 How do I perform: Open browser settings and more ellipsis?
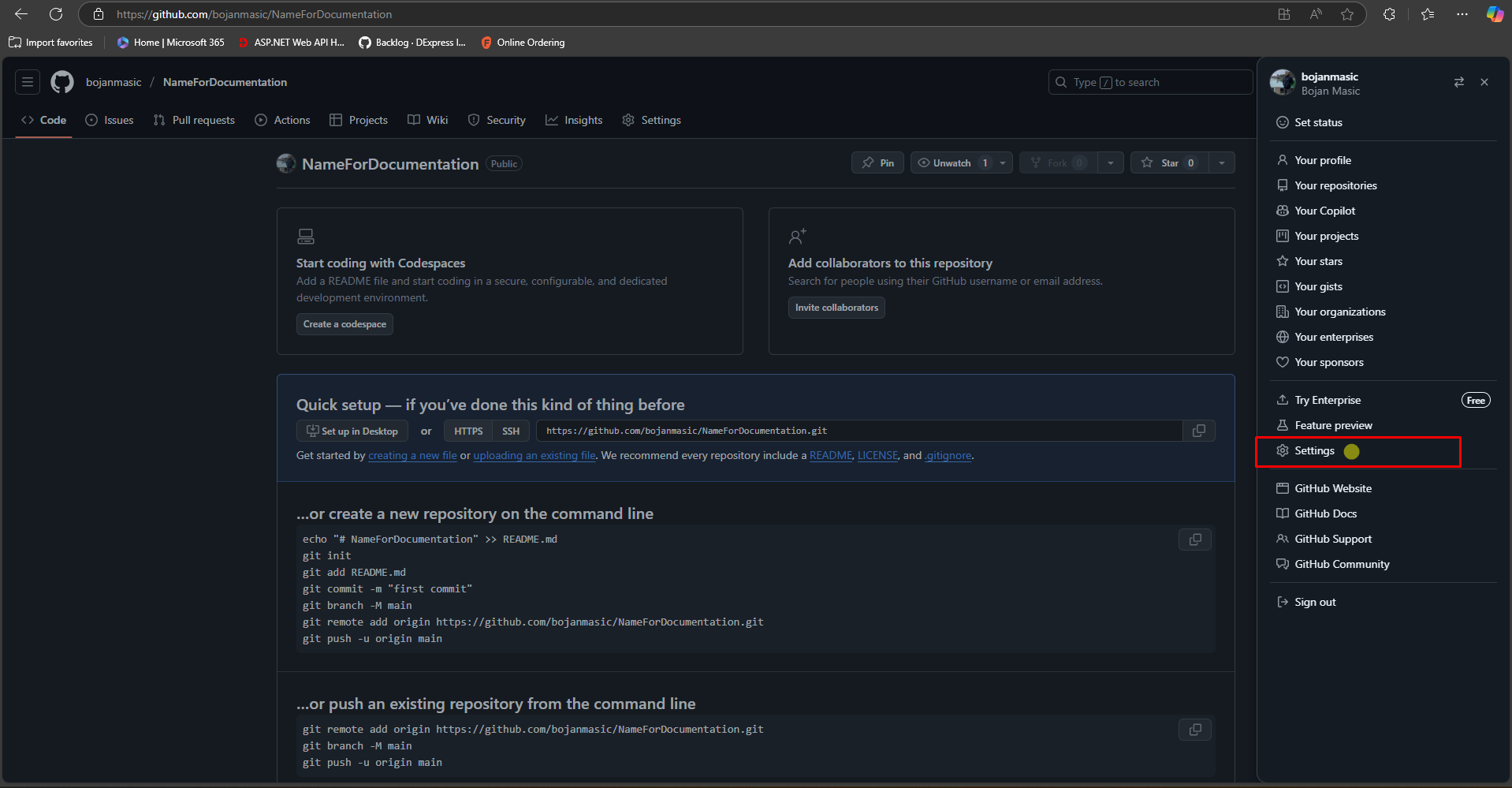1462,14
